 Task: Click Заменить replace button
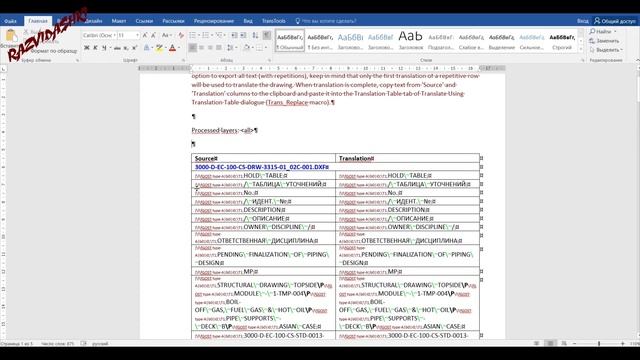coord(604,41)
